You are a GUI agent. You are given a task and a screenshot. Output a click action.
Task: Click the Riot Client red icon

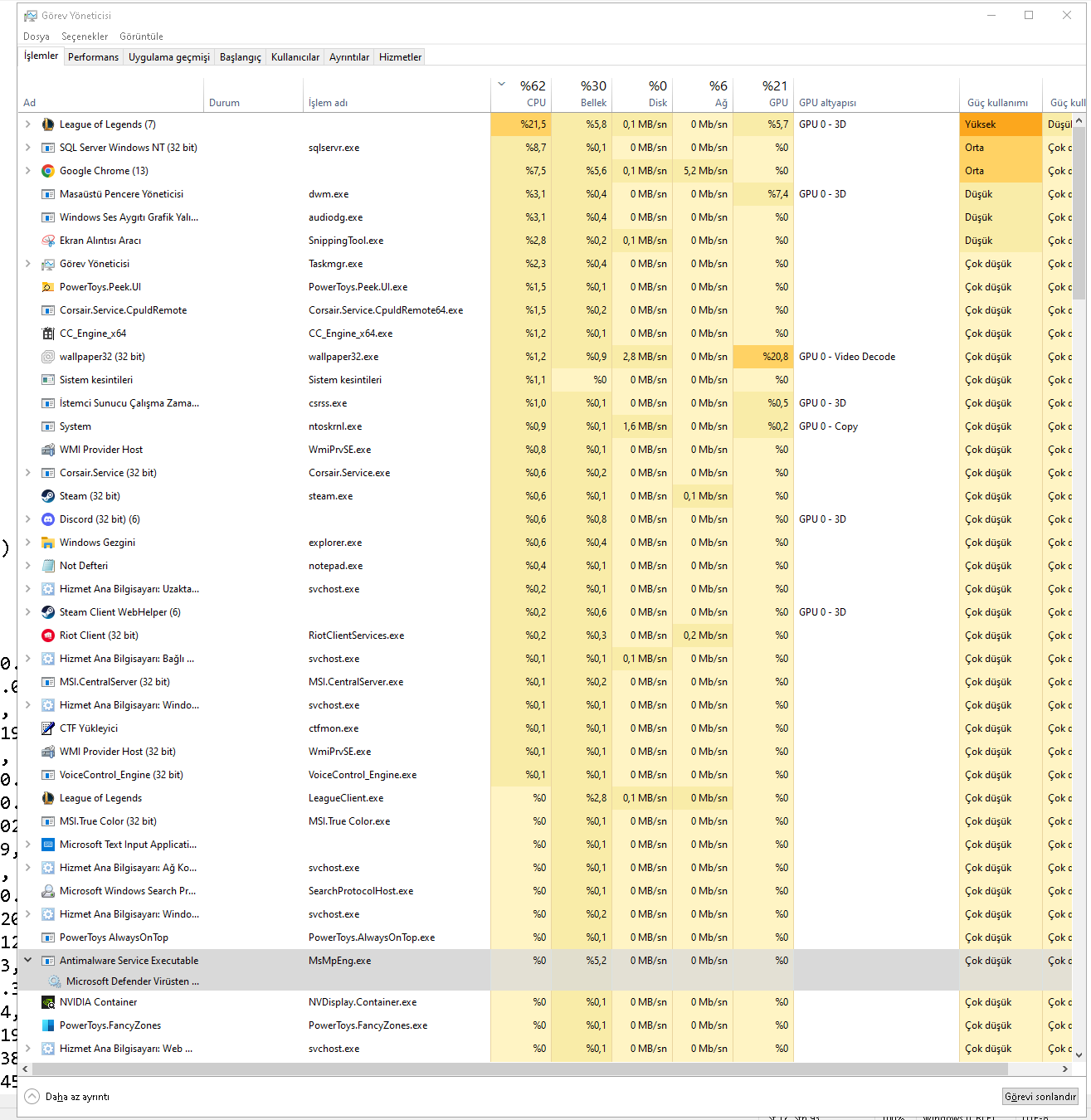(48, 635)
